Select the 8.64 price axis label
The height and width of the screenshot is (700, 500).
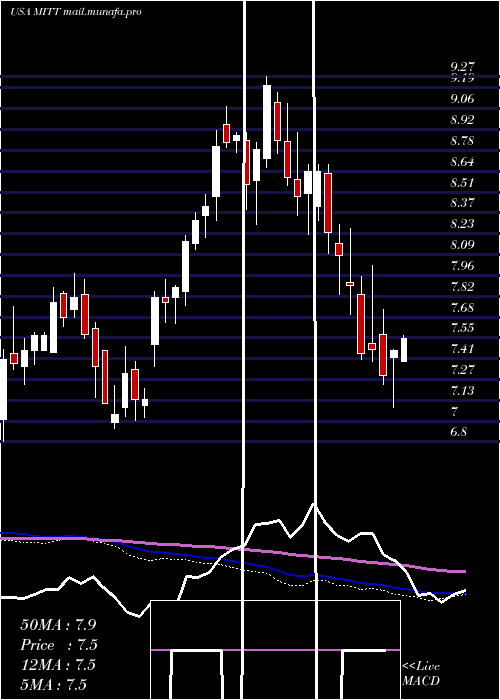tap(463, 161)
